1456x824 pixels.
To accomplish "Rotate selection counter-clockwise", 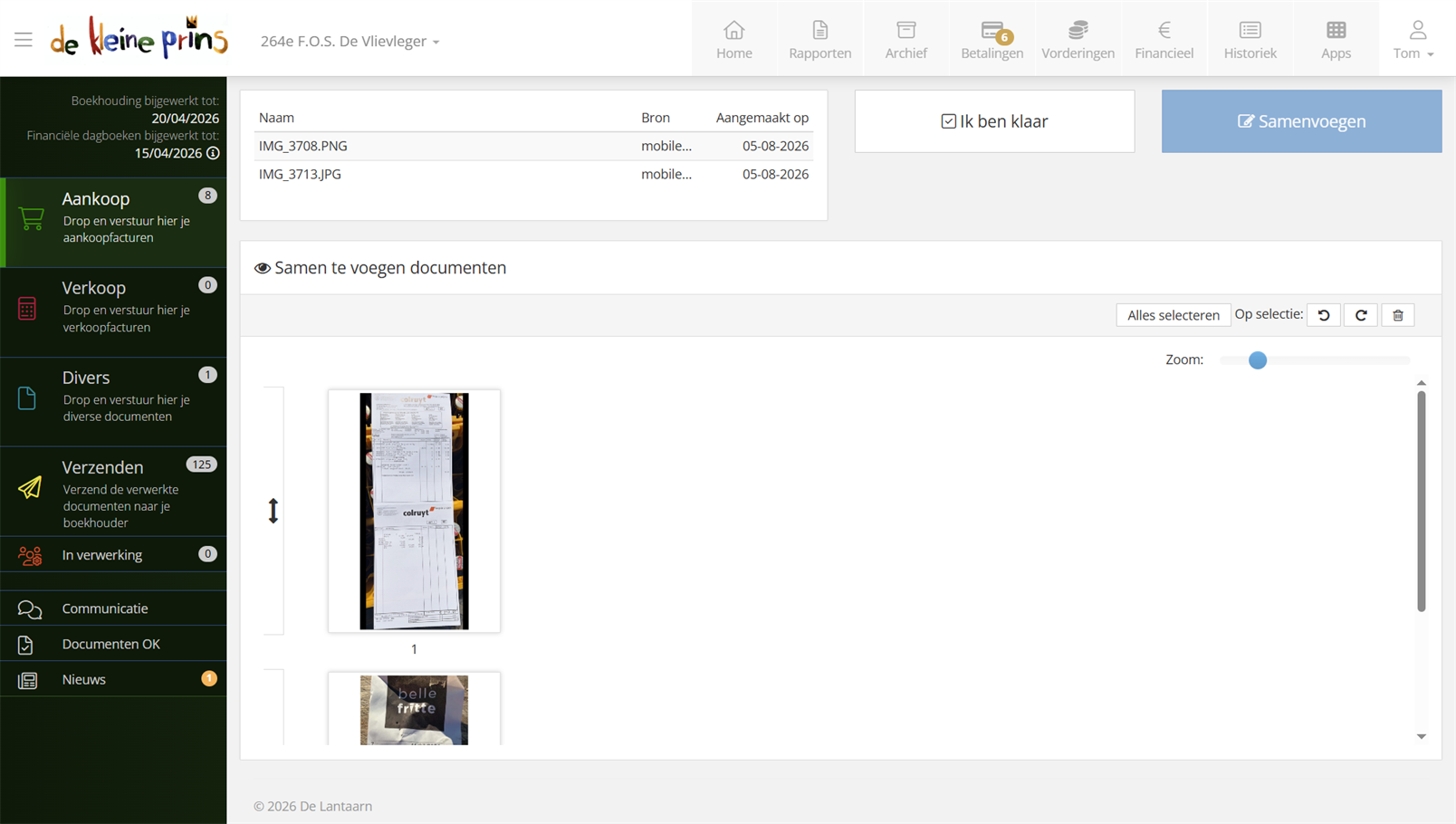I will (1324, 315).
